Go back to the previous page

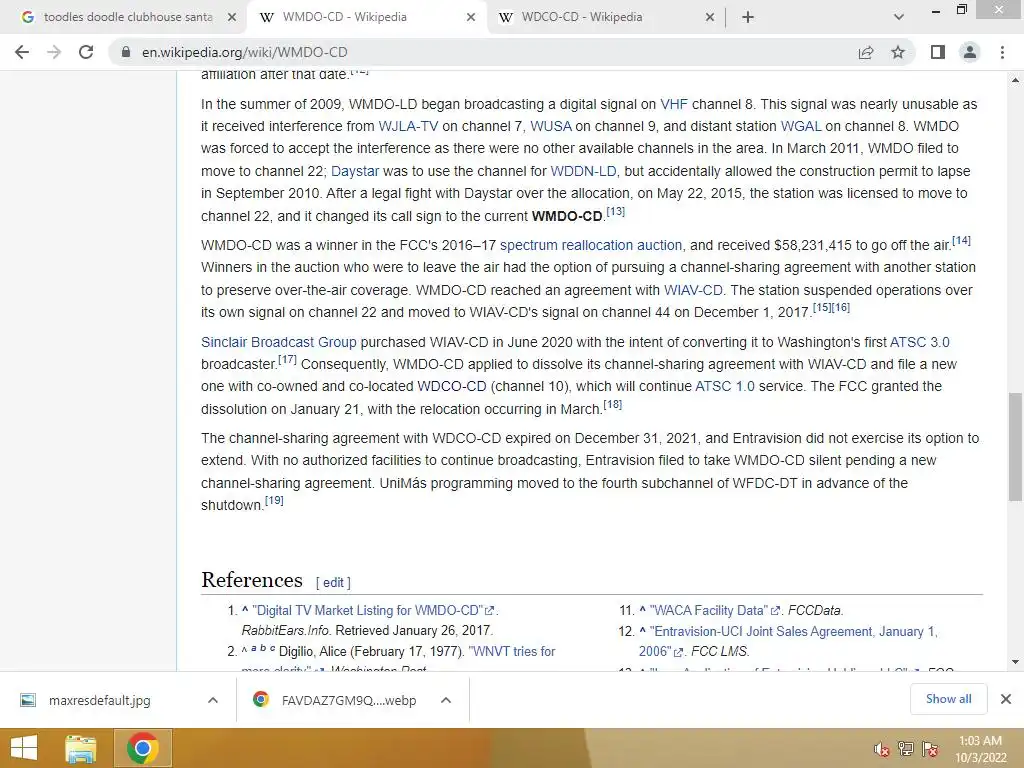[x=22, y=52]
